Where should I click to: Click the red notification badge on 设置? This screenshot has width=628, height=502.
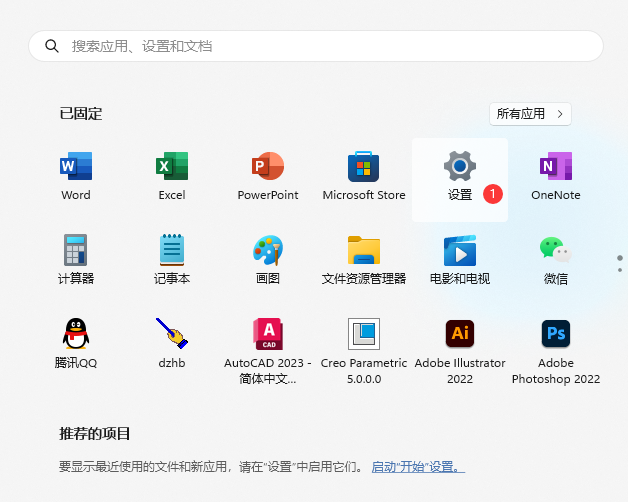click(493, 194)
